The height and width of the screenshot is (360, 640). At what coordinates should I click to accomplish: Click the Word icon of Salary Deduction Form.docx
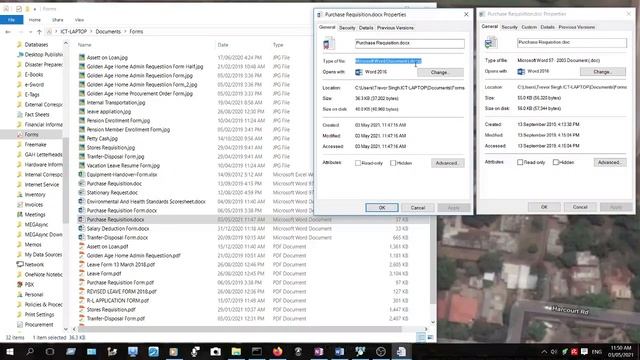pyautogui.click(x=82, y=229)
